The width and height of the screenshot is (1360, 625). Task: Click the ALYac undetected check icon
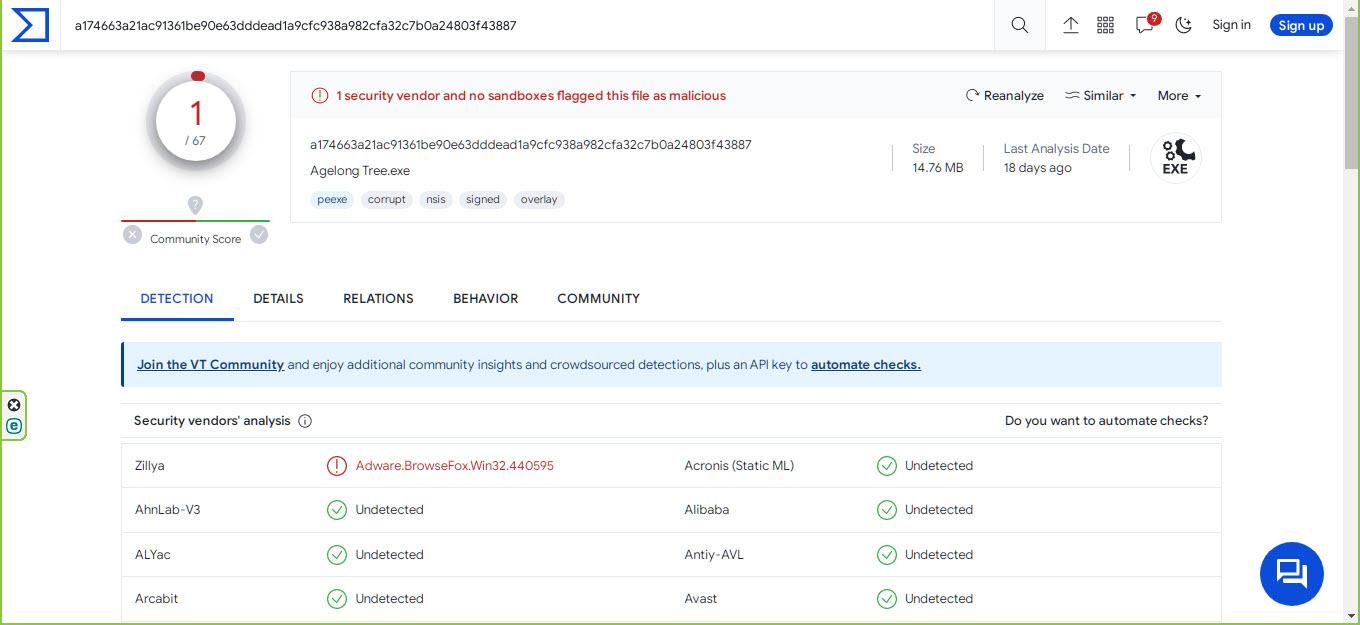point(337,555)
